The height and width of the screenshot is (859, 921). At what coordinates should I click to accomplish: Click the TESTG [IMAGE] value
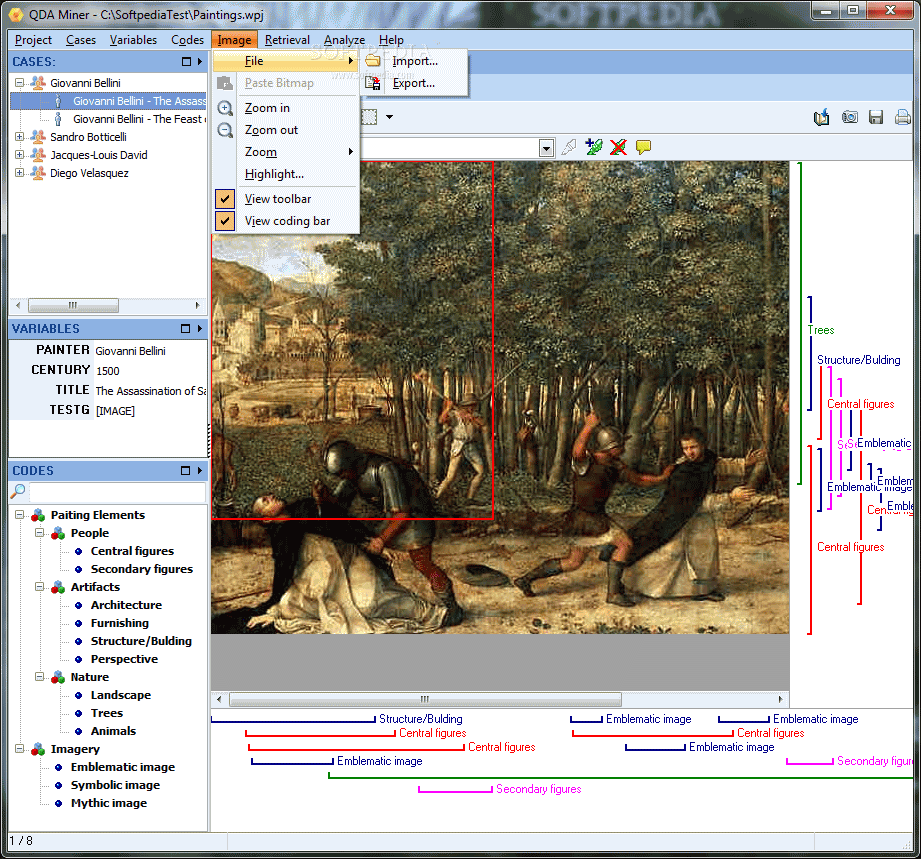[x=115, y=411]
